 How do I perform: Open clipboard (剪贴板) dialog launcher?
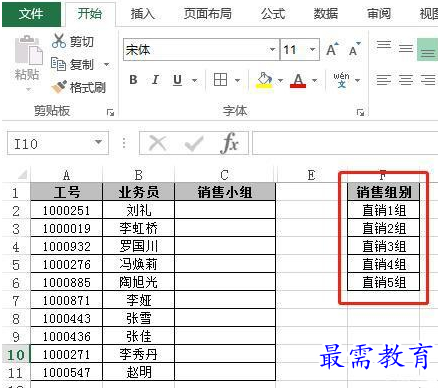pos(110,113)
